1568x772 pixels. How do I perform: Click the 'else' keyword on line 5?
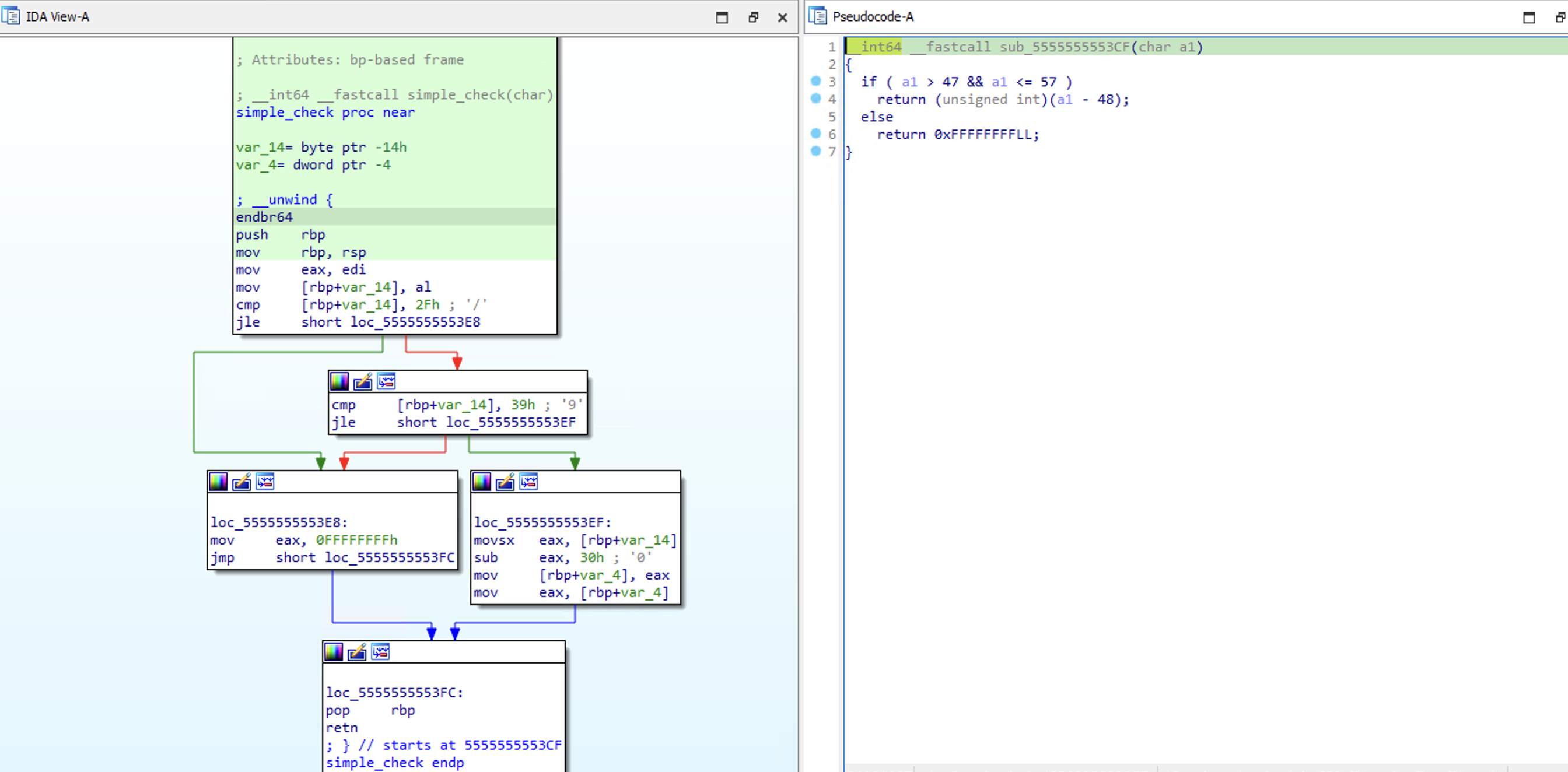click(x=877, y=117)
